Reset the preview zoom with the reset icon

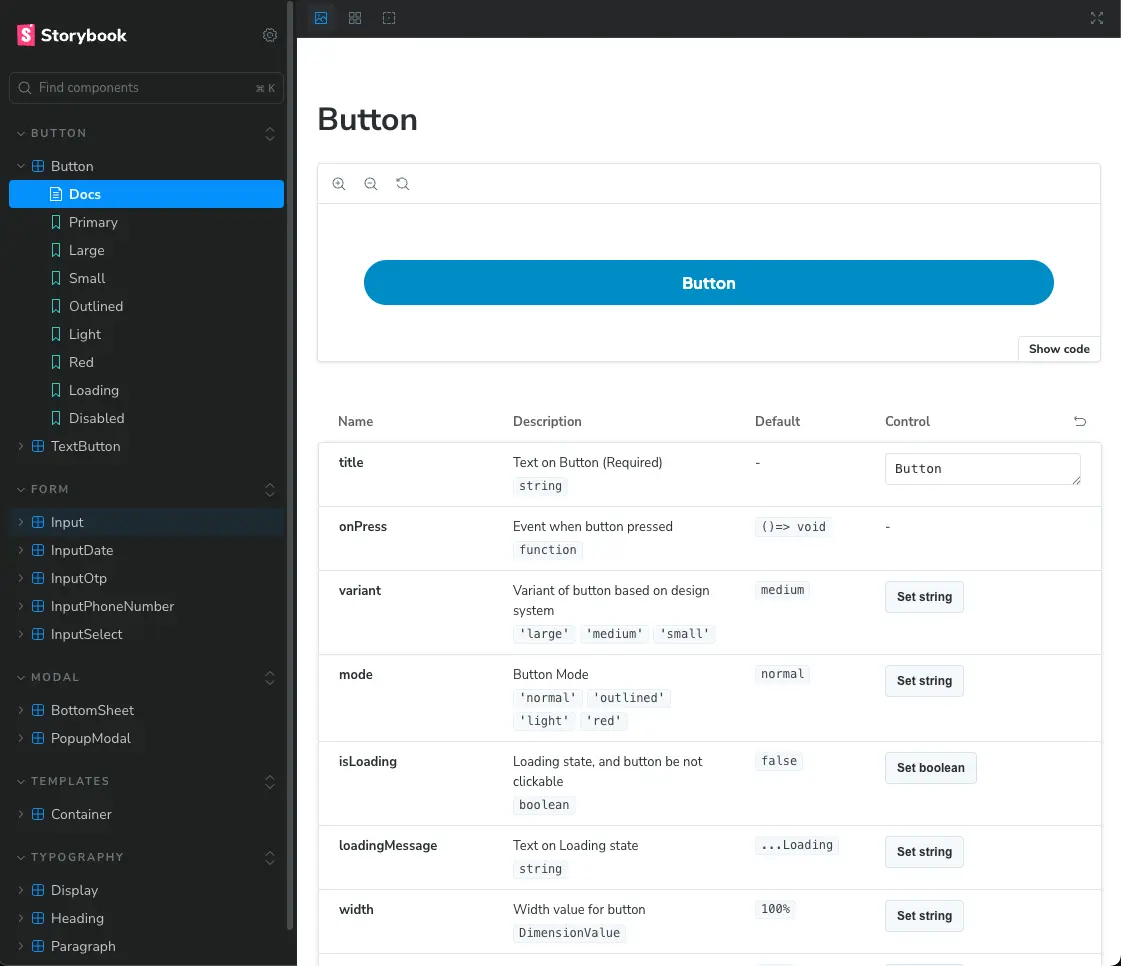[403, 184]
